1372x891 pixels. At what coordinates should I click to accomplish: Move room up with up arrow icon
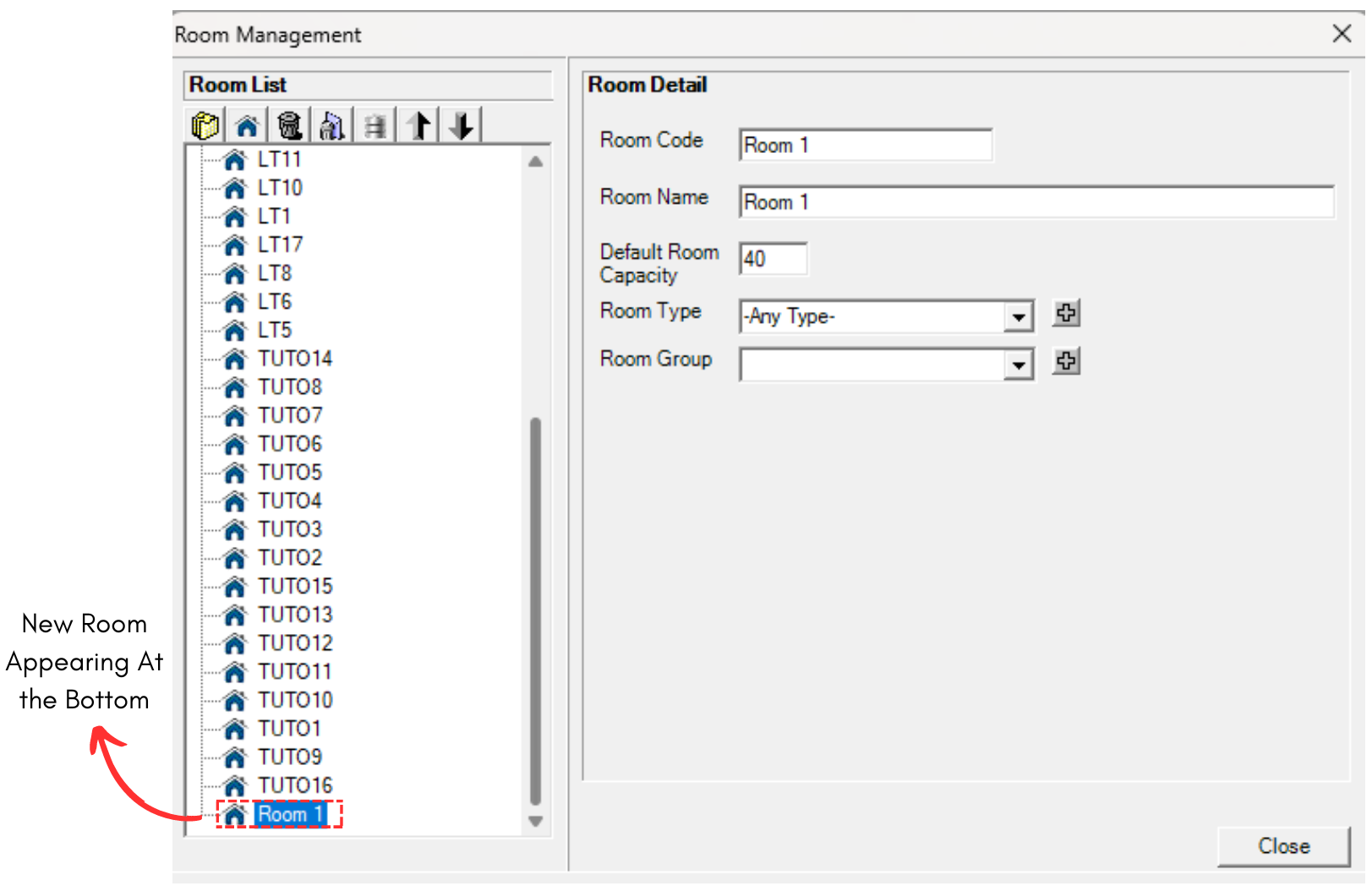point(418,126)
